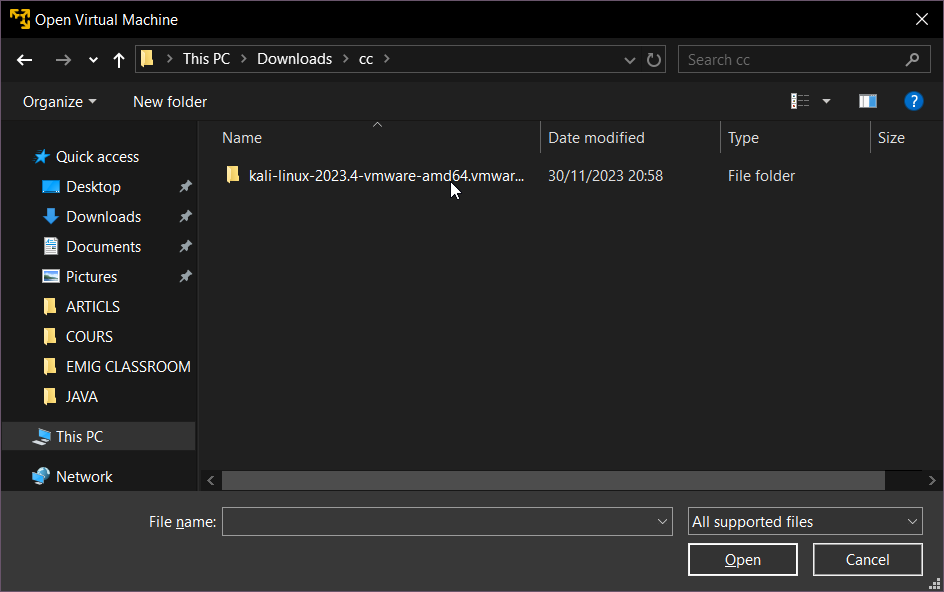Select the kali-linux-2023.4-vmware-amd64 folder
This screenshot has height=592, width=944.
point(387,176)
